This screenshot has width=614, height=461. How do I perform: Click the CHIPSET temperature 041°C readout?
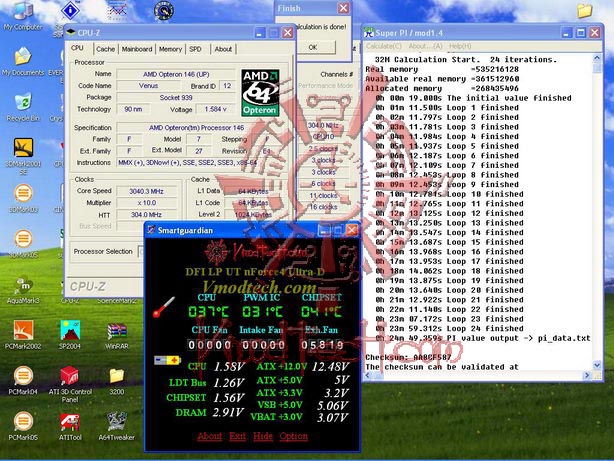coord(321,312)
